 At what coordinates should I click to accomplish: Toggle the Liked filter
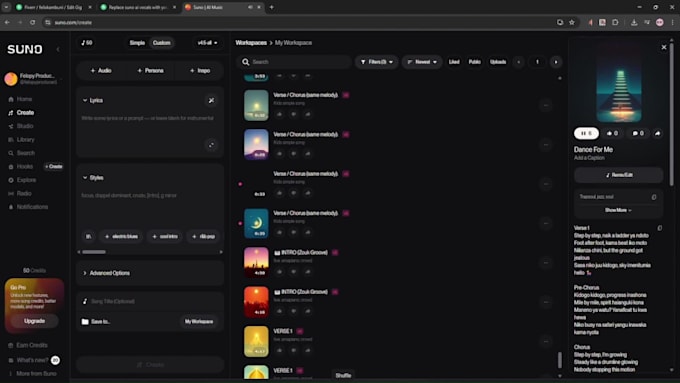tap(454, 62)
